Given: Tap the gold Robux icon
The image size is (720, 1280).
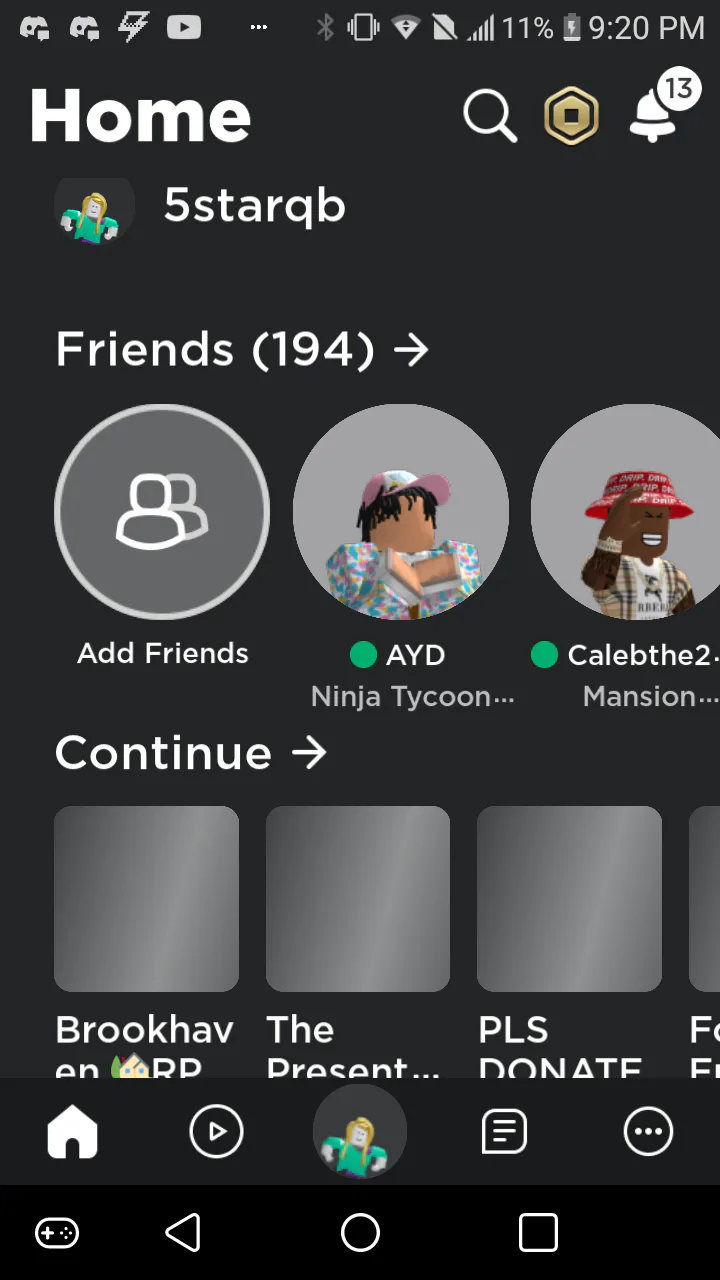Looking at the screenshot, I should click(571, 117).
